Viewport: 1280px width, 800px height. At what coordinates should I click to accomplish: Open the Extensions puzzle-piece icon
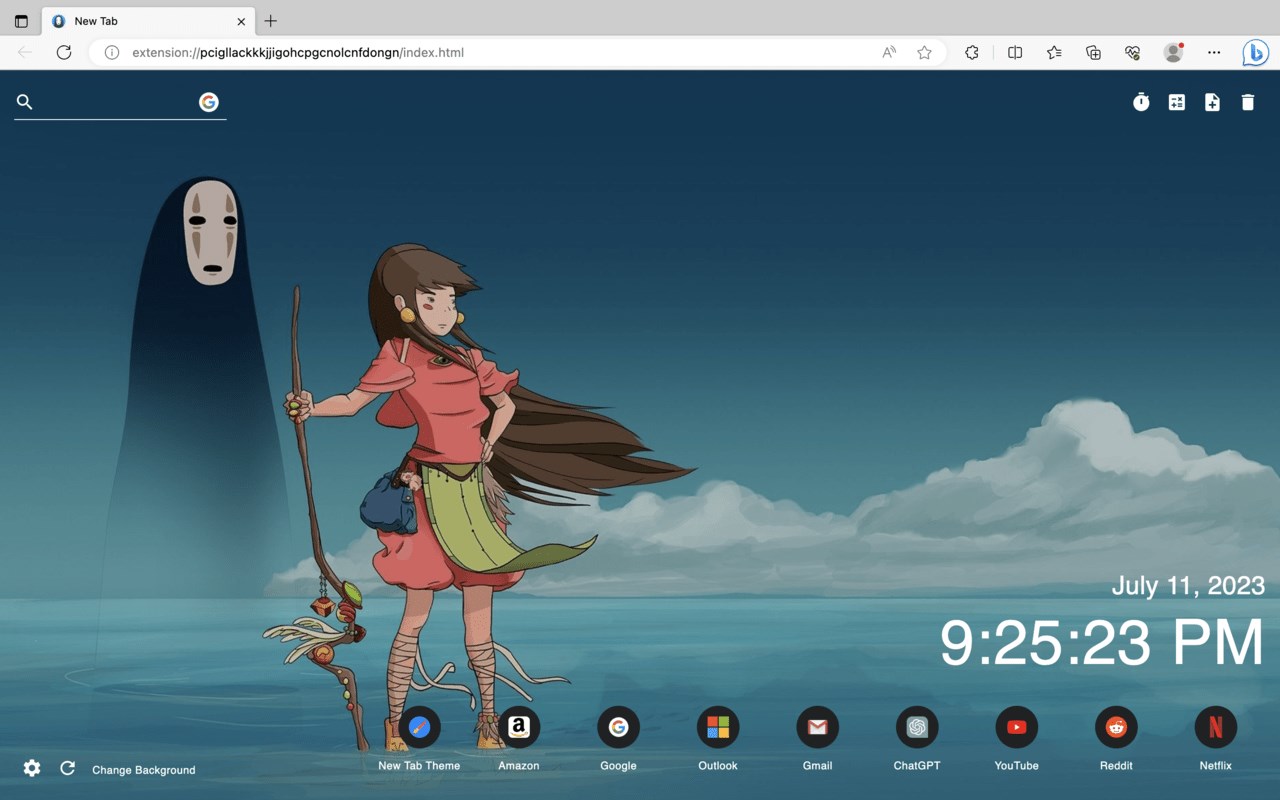[x=971, y=52]
